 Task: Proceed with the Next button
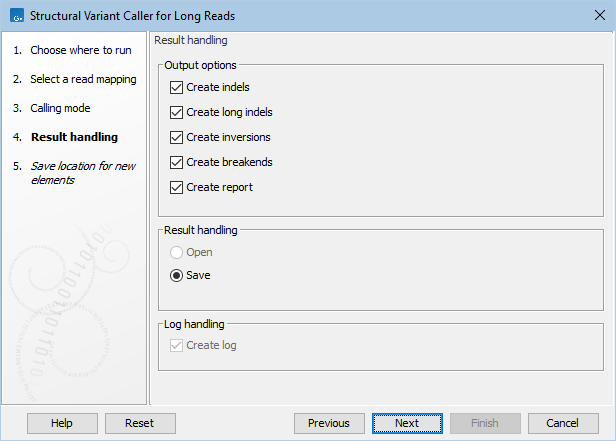coord(407,423)
